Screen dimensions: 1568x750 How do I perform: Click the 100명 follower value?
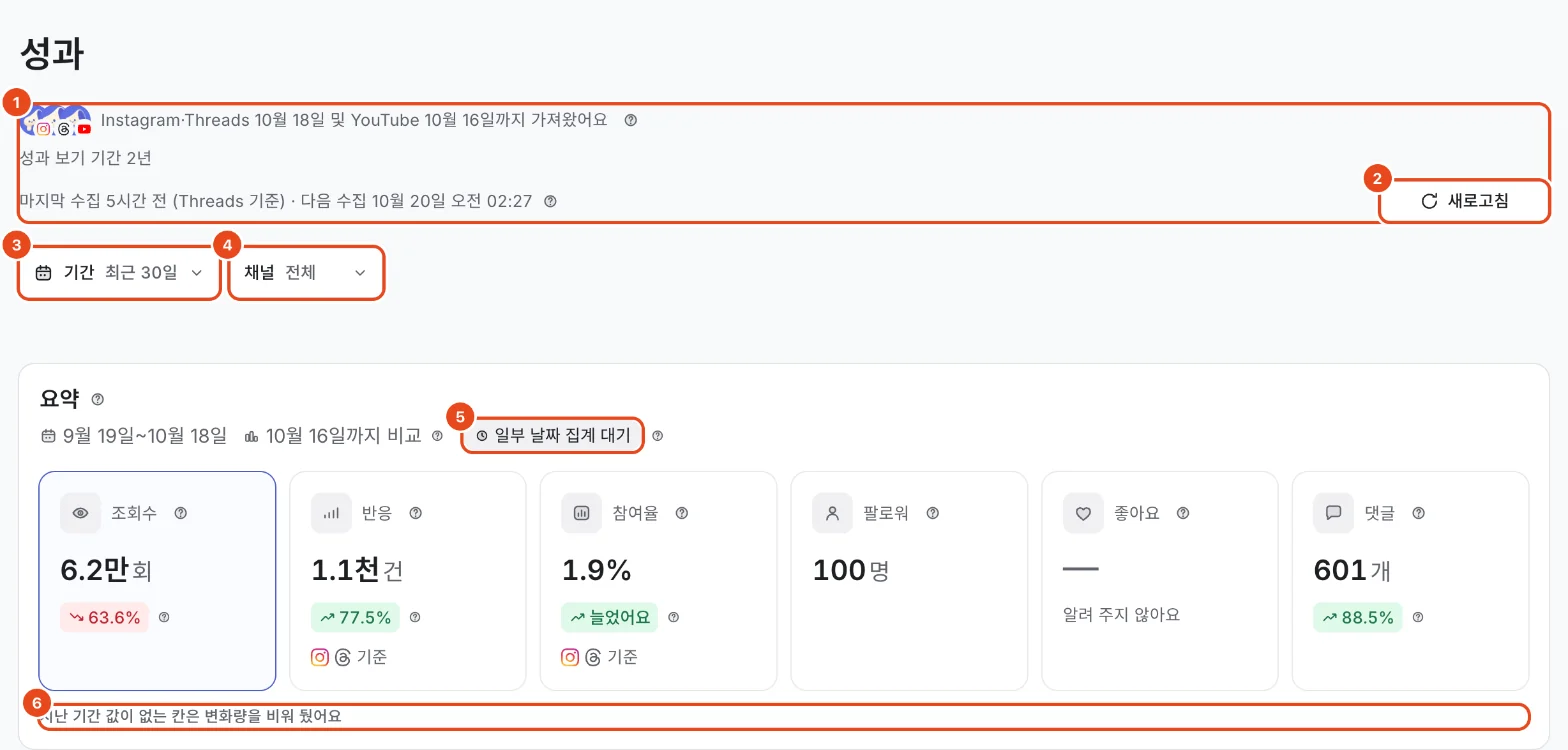tap(851, 570)
